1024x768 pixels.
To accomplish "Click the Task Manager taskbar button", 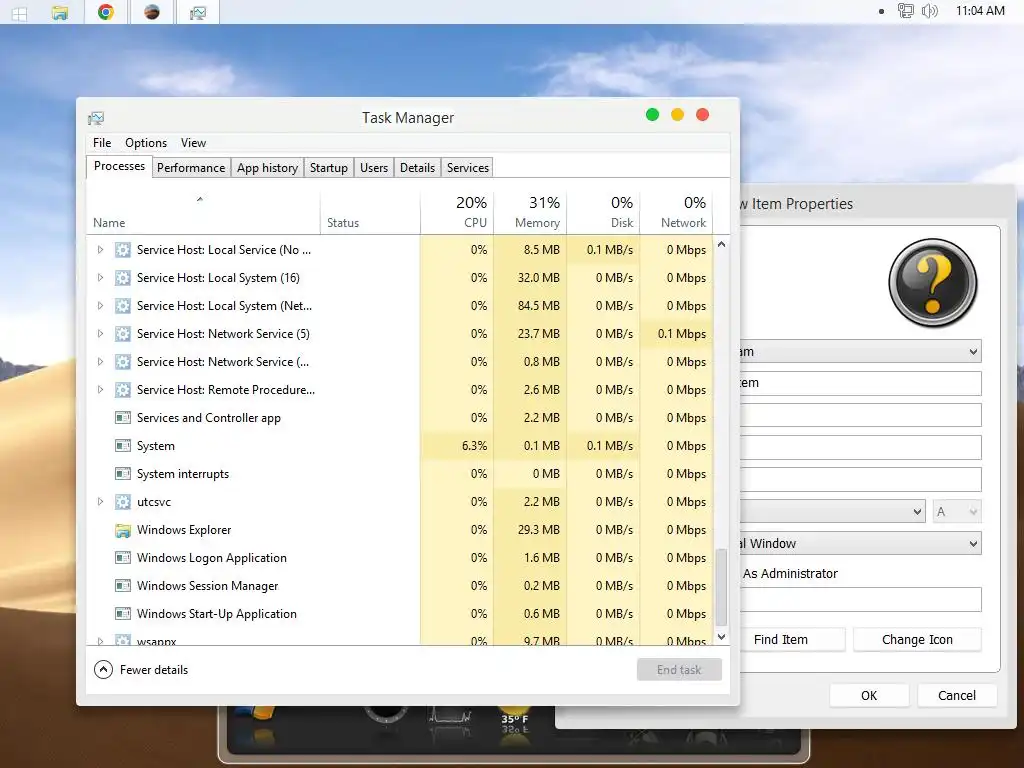I will tap(198, 12).
